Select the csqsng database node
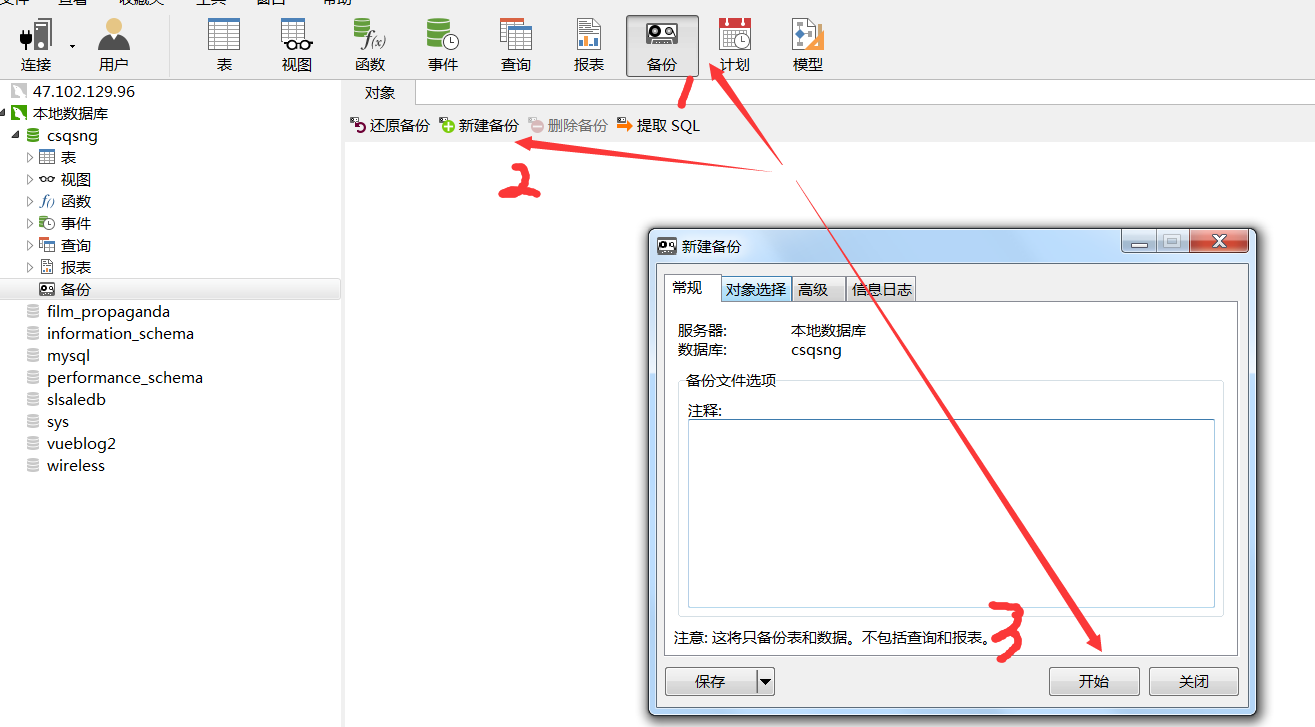 coord(72,135)
